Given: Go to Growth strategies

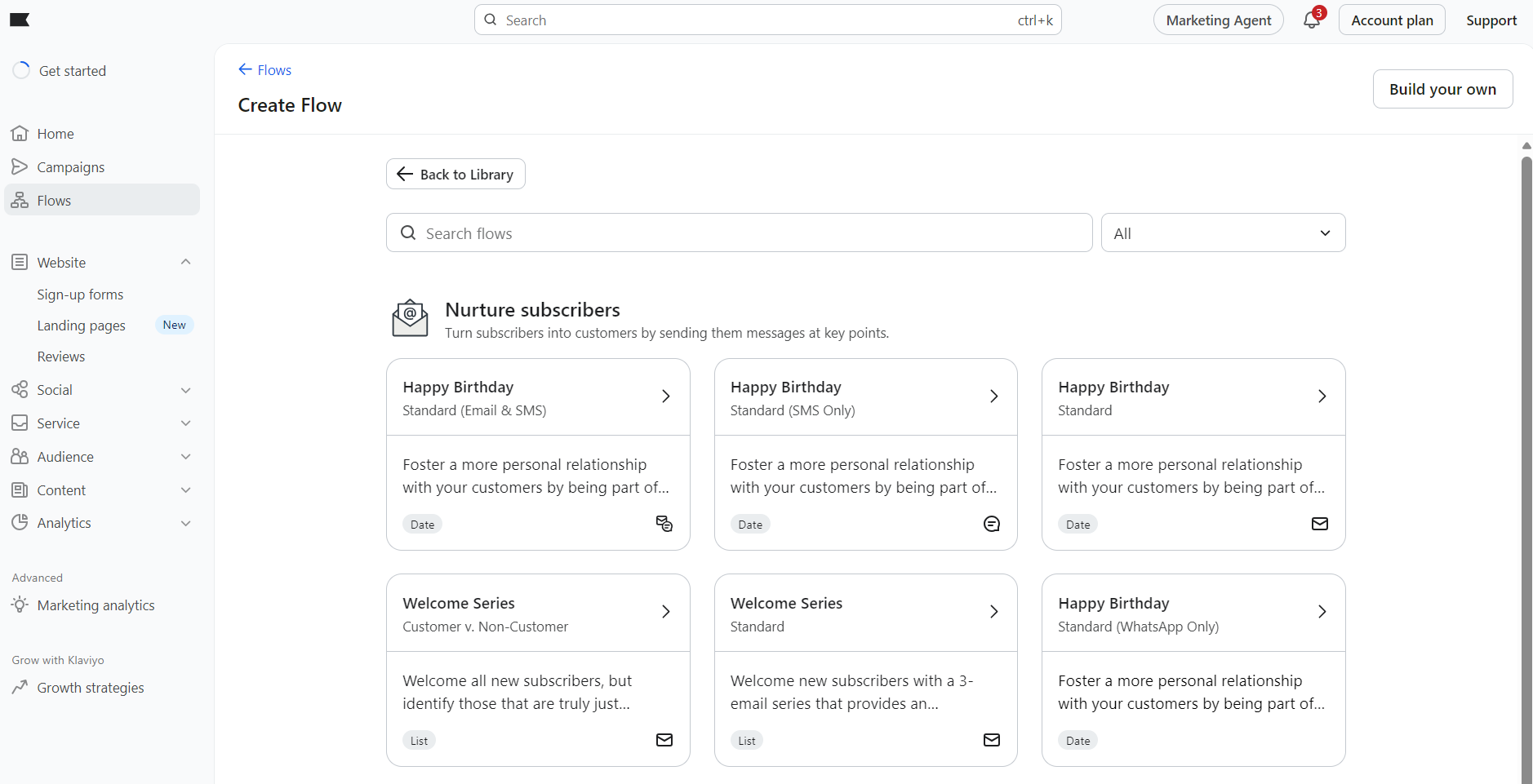Looking at the screenshot, I should (90, 687).
